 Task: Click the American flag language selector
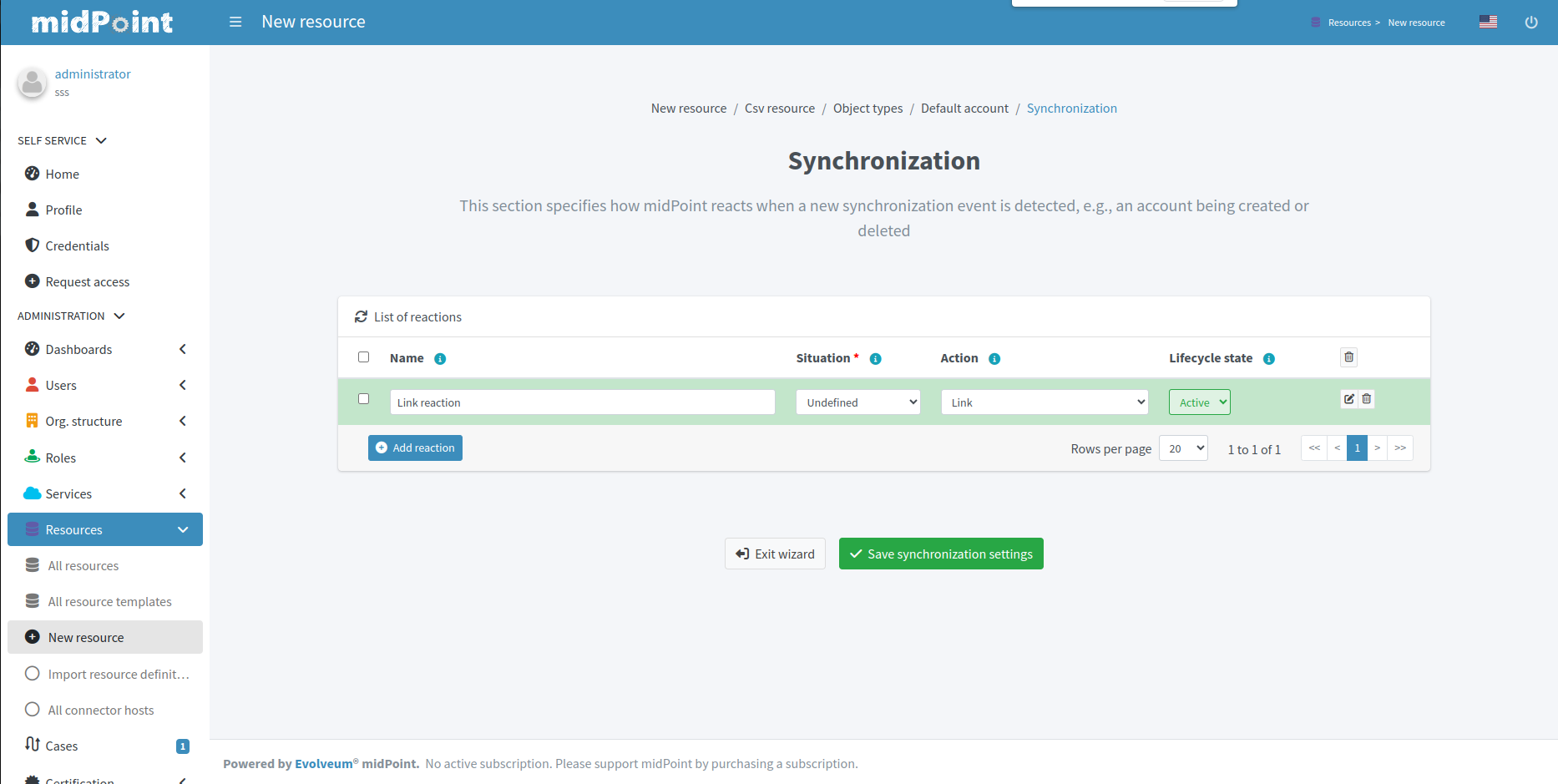1489,21
